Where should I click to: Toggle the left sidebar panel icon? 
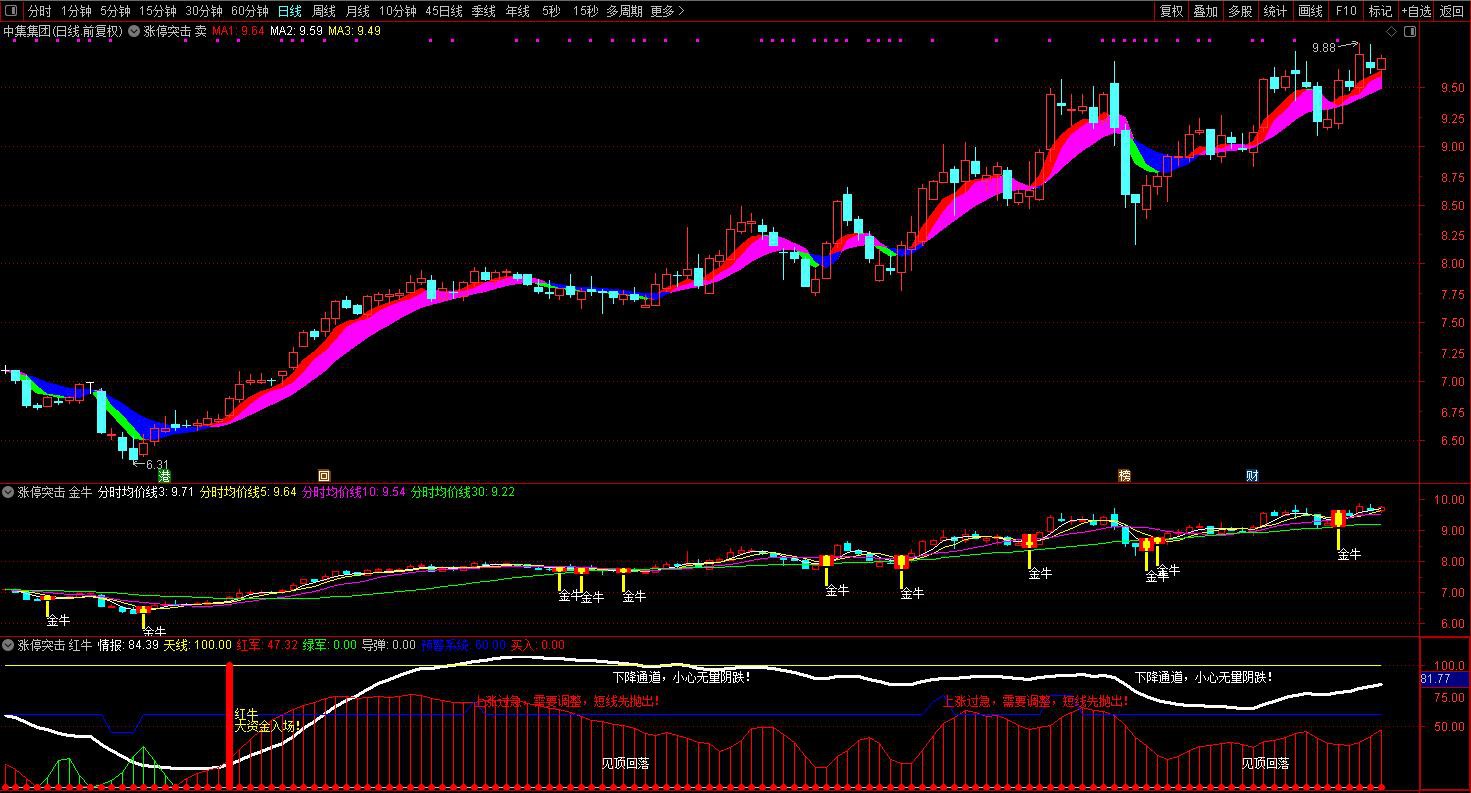pyautogui.click(x=9, y=11)
